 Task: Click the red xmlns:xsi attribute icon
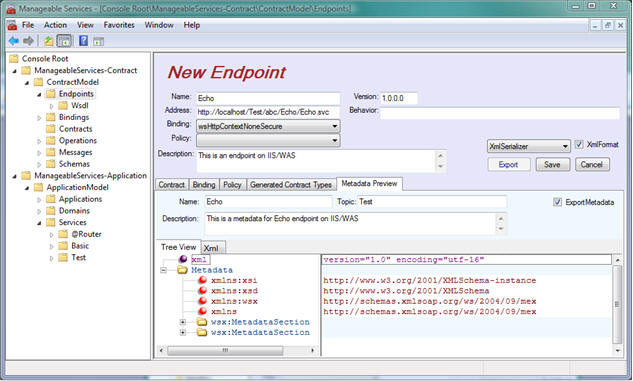point(203,280)
